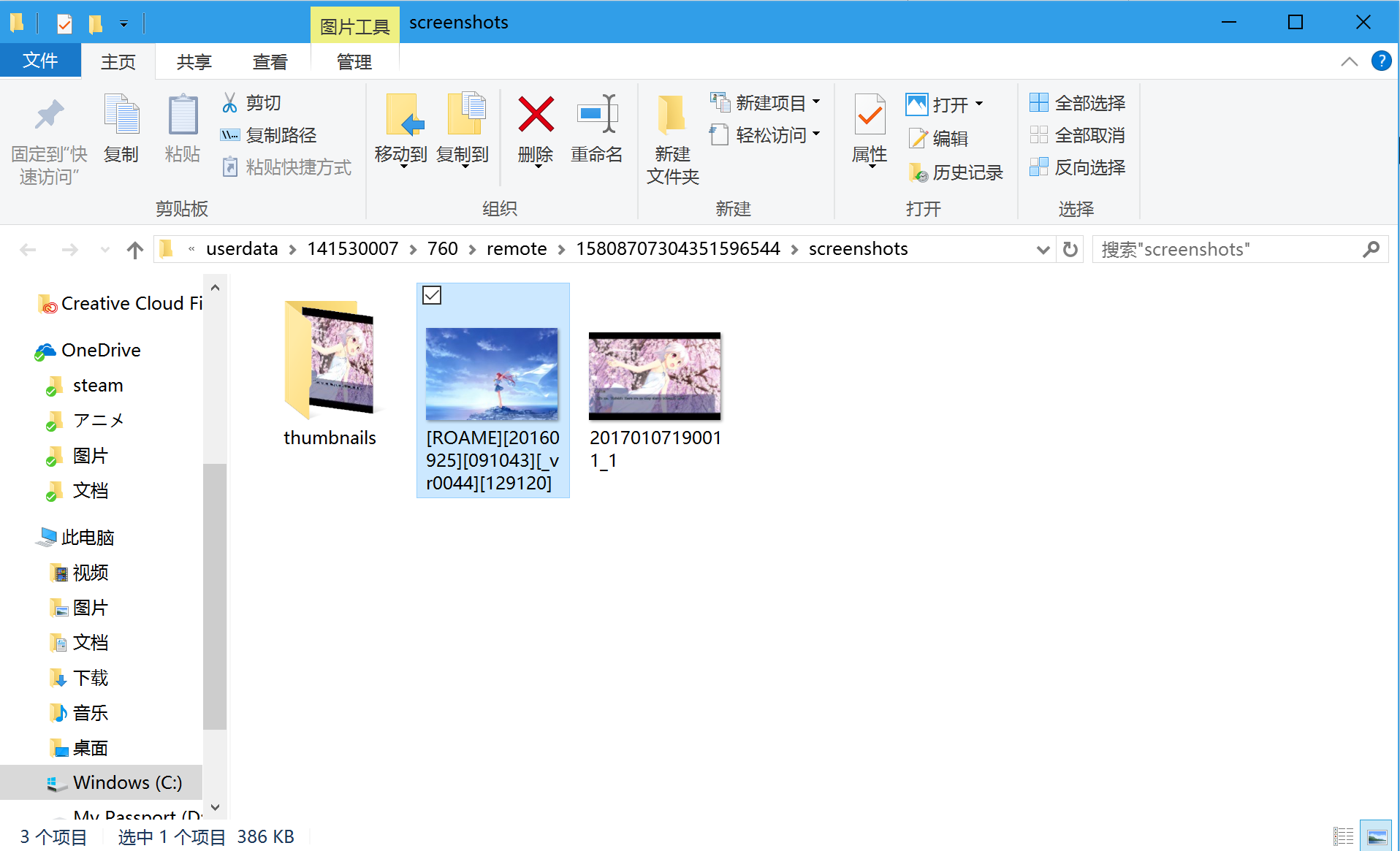Open properties of selected item
1400x851 pixels.
(x=869, y=131)
